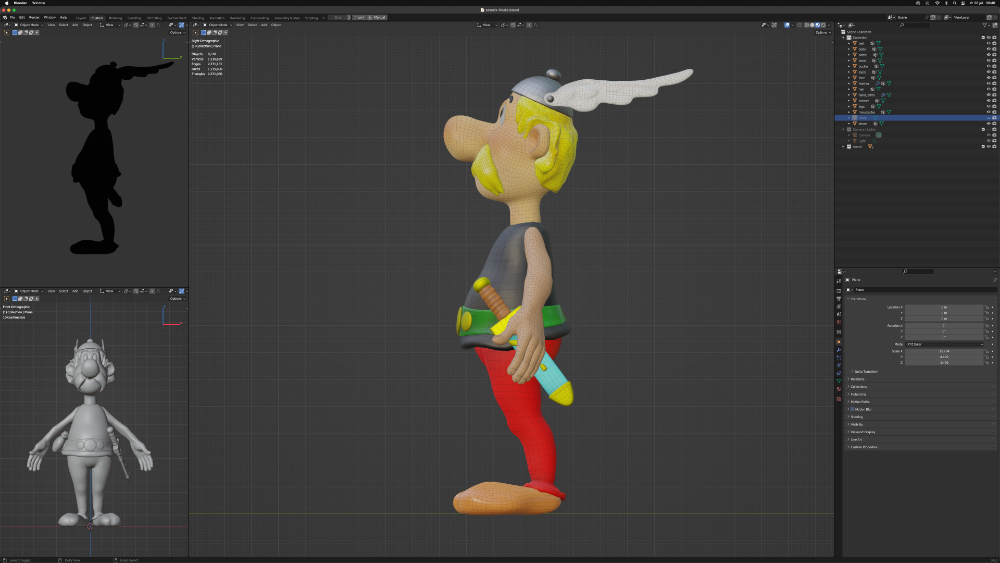This screenshot has height=563, width=1000.
Task: Click the Scale X value field
Action: coord(944,351)
